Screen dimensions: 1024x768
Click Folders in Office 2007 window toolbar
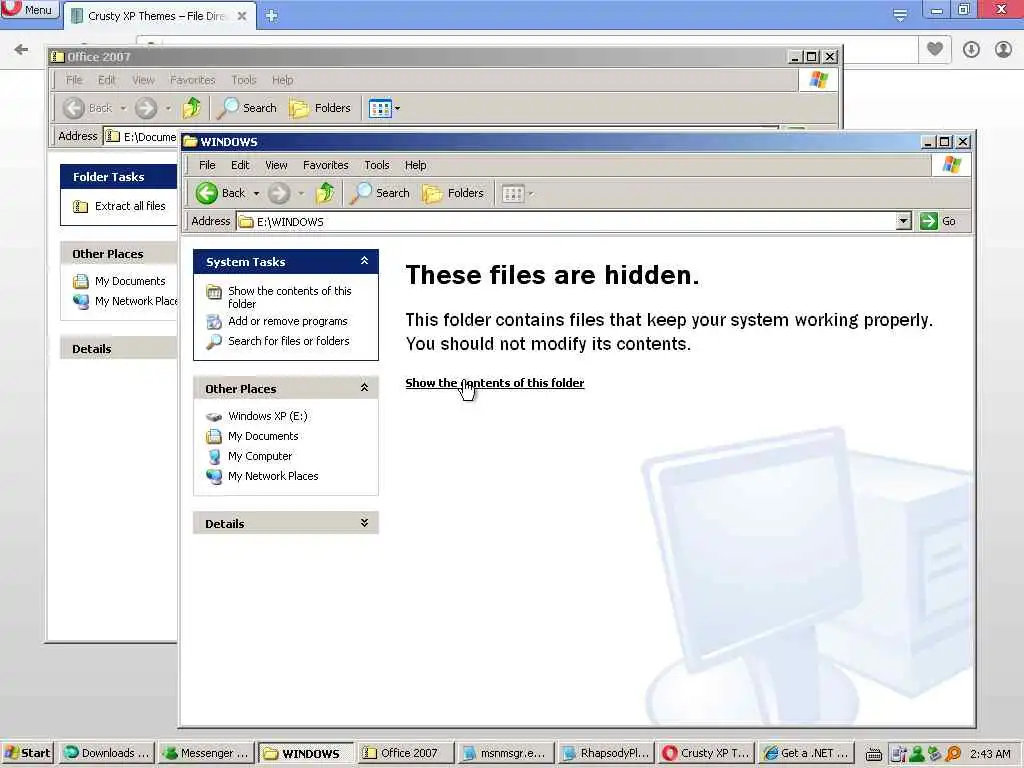(320, 108)
